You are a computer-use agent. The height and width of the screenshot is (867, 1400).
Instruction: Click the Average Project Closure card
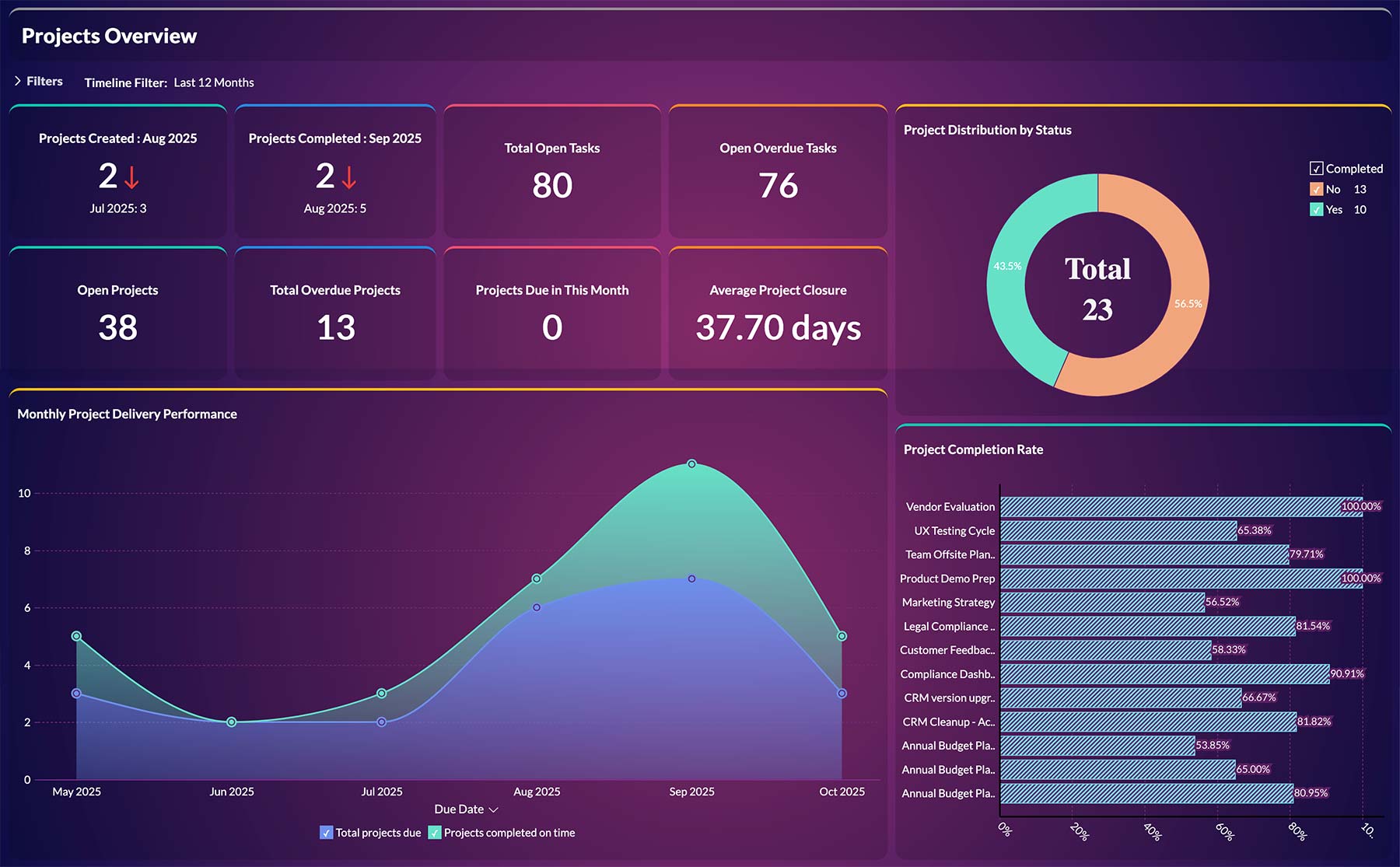pos(778,314)
